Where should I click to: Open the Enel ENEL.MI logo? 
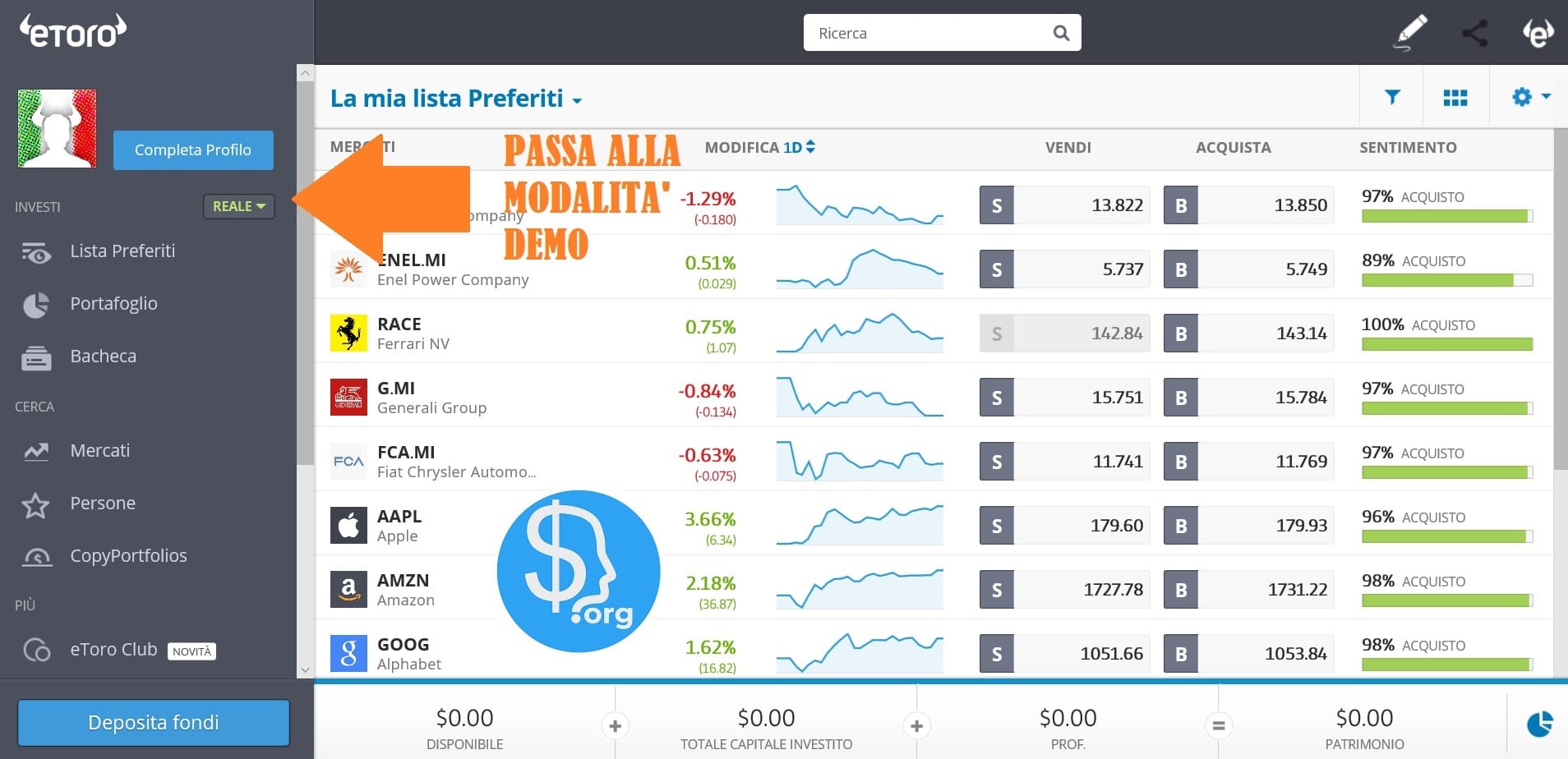coord(348,269)
